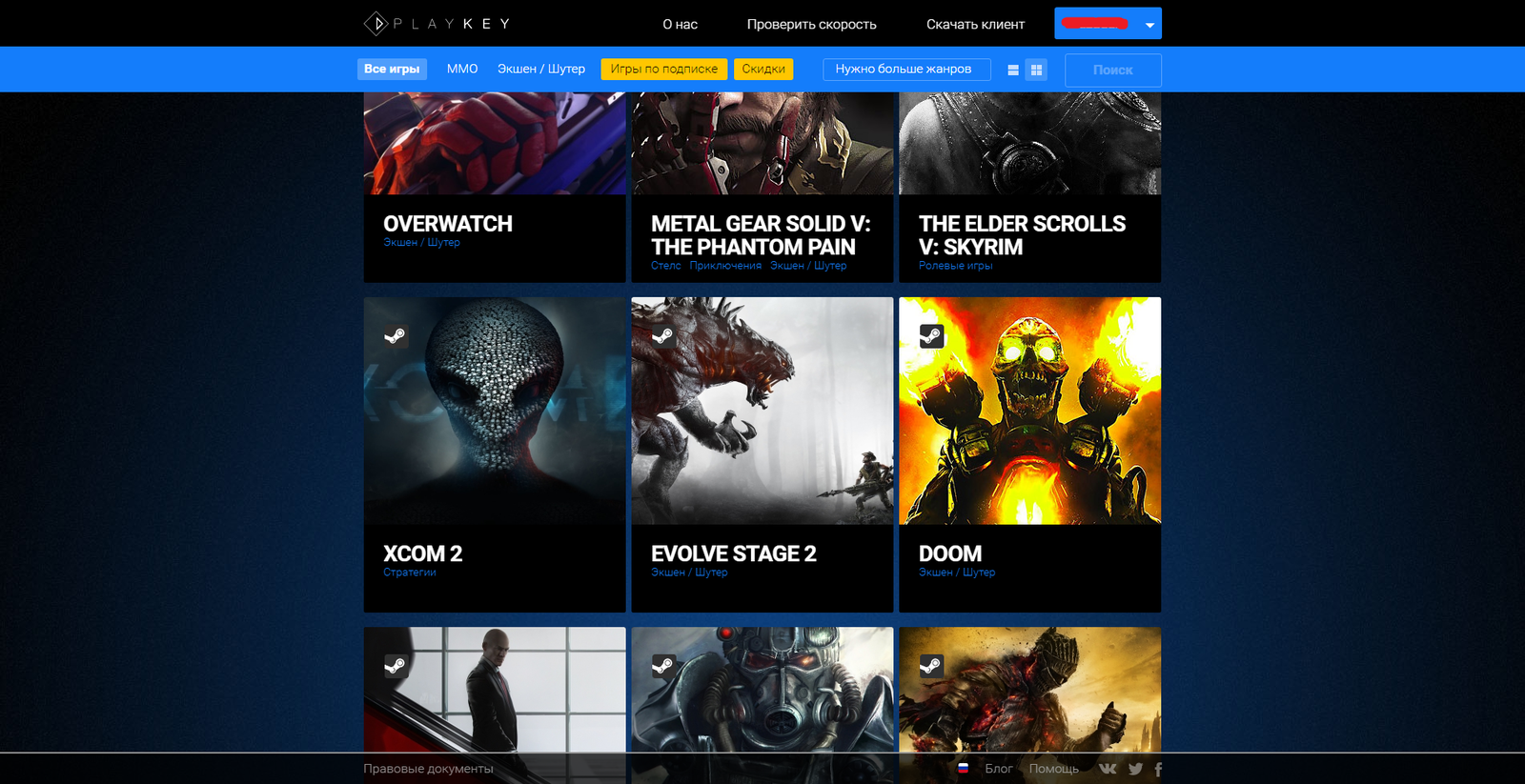The width and height of the screenshot is (1525, 784).
Task: Open Metal Gear Solid V title
Action: click(761, 235)
